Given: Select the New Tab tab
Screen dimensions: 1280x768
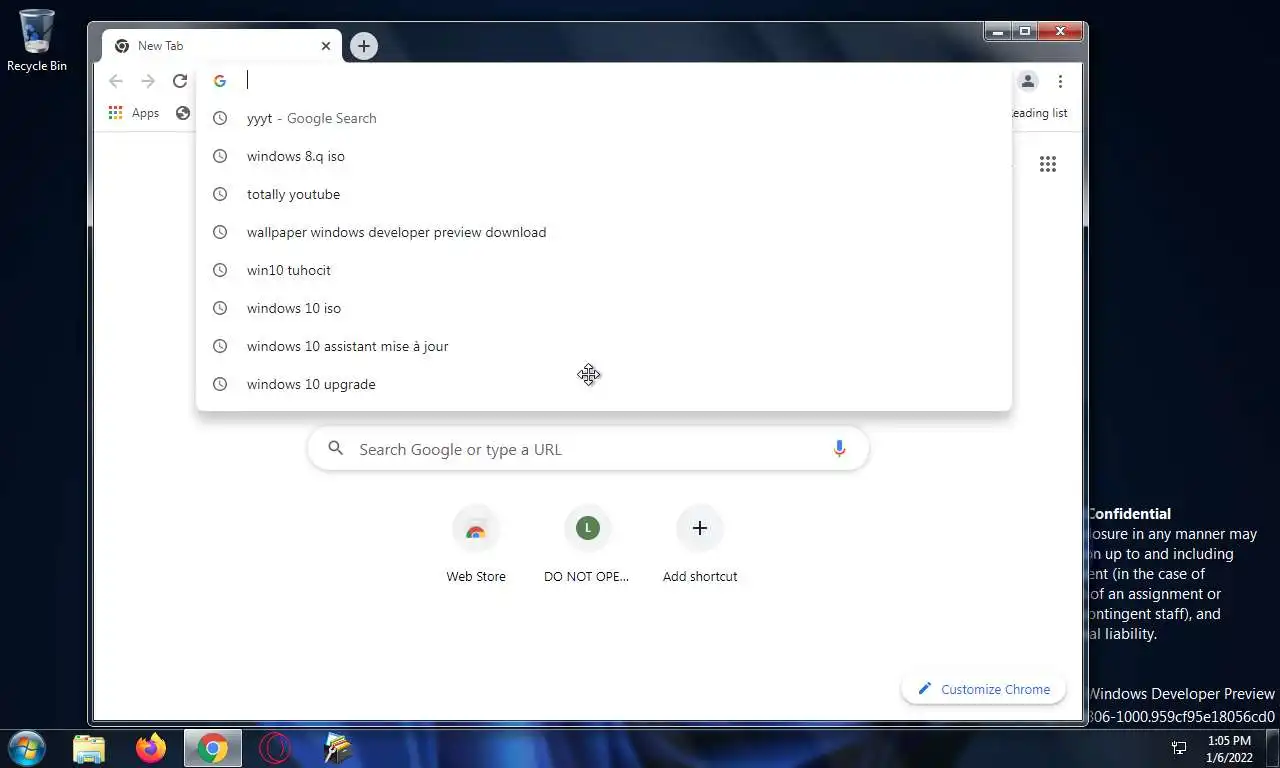Looking at the screenshot, I should tap(222, 46).
